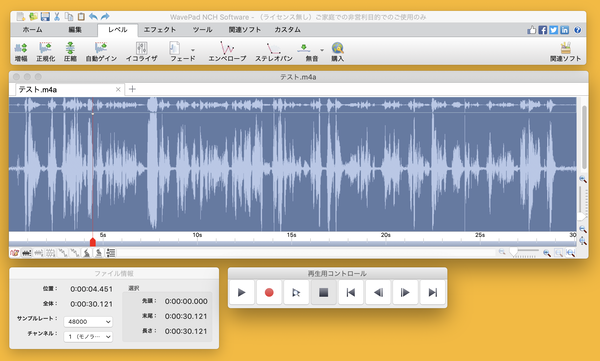The width and height of the screenshot is (600, 361).
Task: Open the 関連ソフト ribbon tab
Action: click(245, 29)
